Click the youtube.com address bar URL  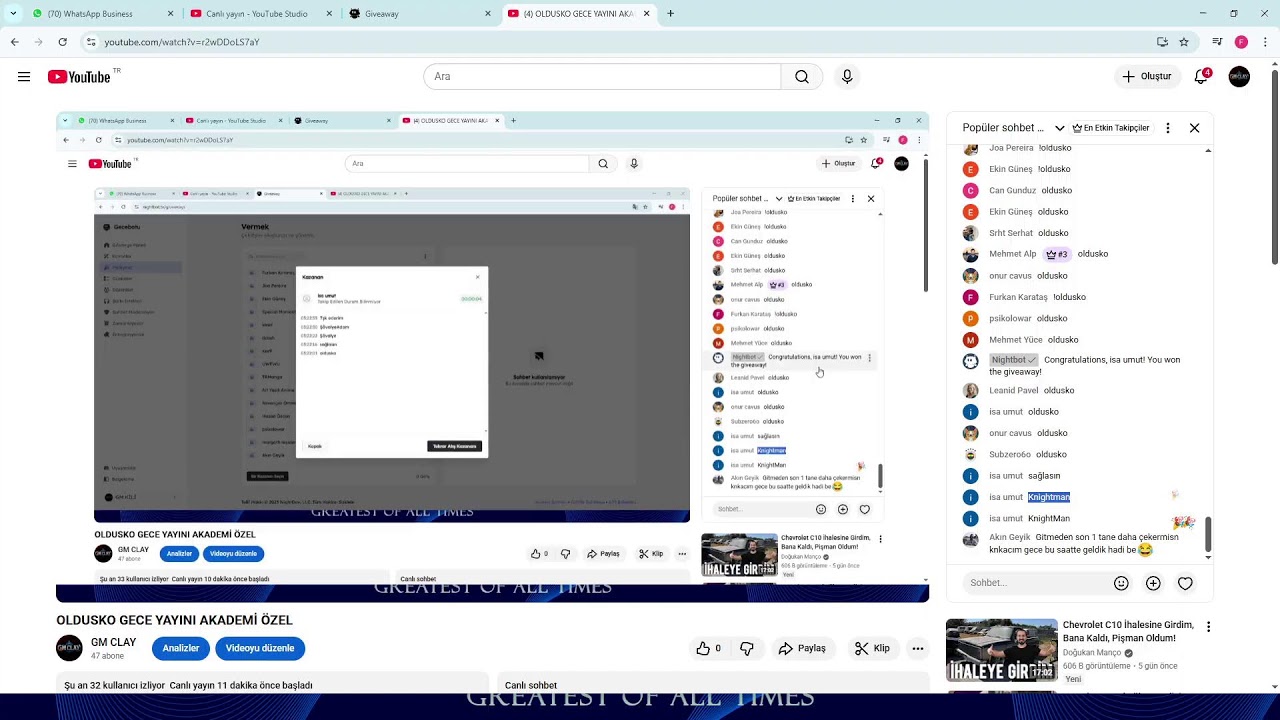[x=182, y=42]
